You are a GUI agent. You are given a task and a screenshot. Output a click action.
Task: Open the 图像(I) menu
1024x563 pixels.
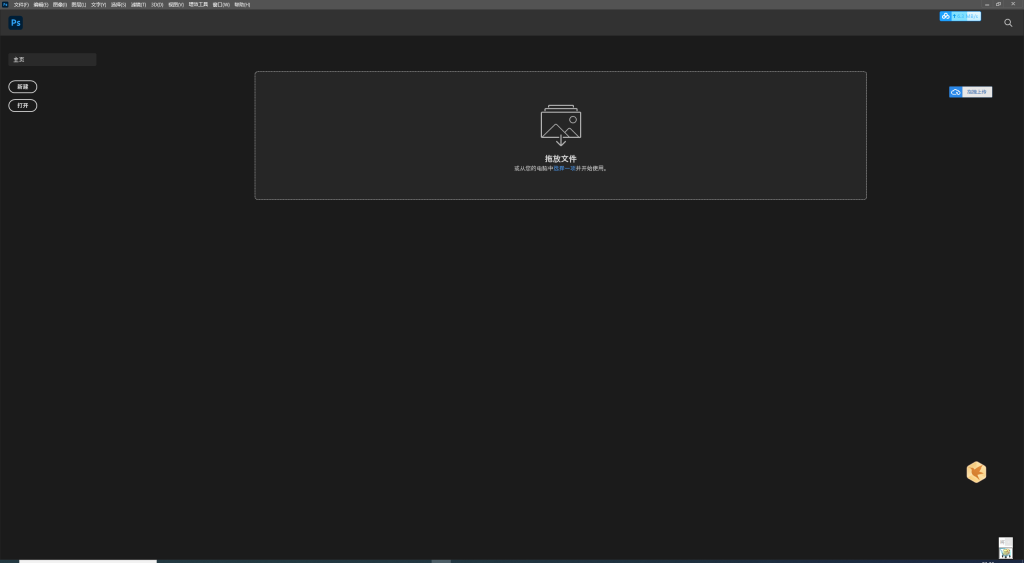60,4
